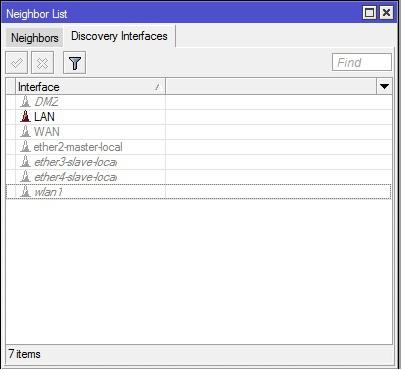
Task: Select the Discovery Interfaces tab
Action: (x=119, y=36)
